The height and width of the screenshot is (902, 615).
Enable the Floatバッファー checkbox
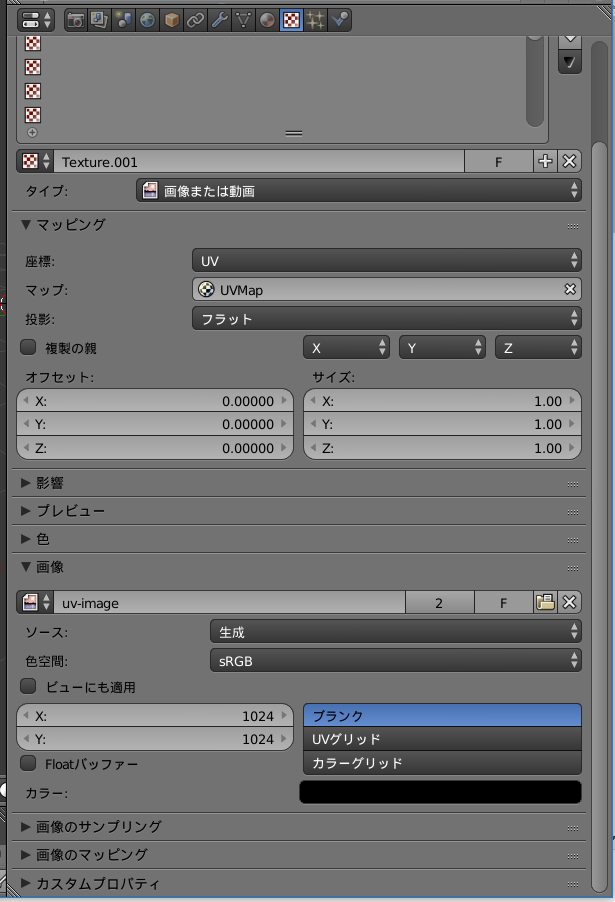[x=28, y=763]
